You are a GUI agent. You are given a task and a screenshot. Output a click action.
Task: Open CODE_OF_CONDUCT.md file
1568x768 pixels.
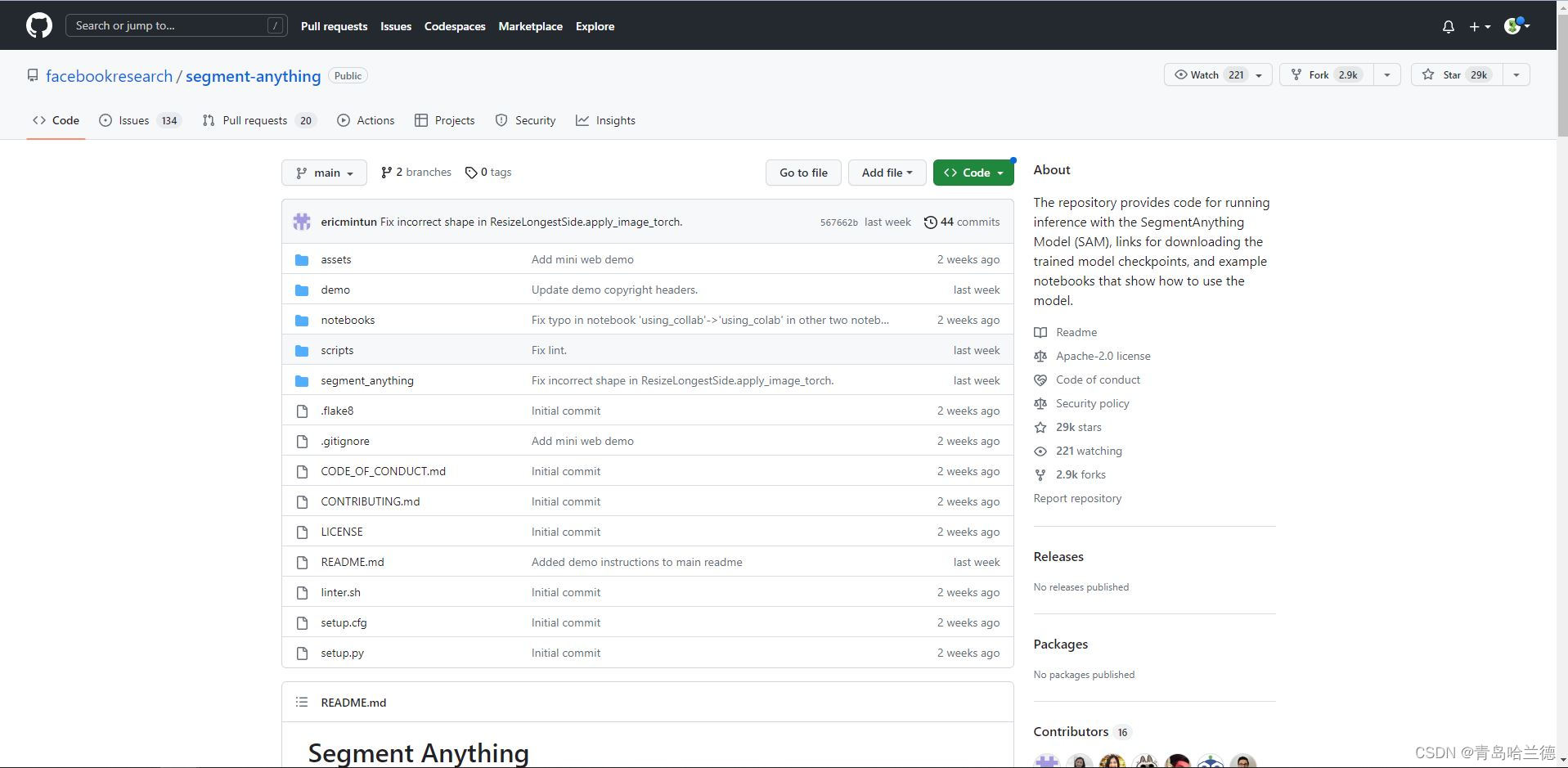[x=384, y=471]
